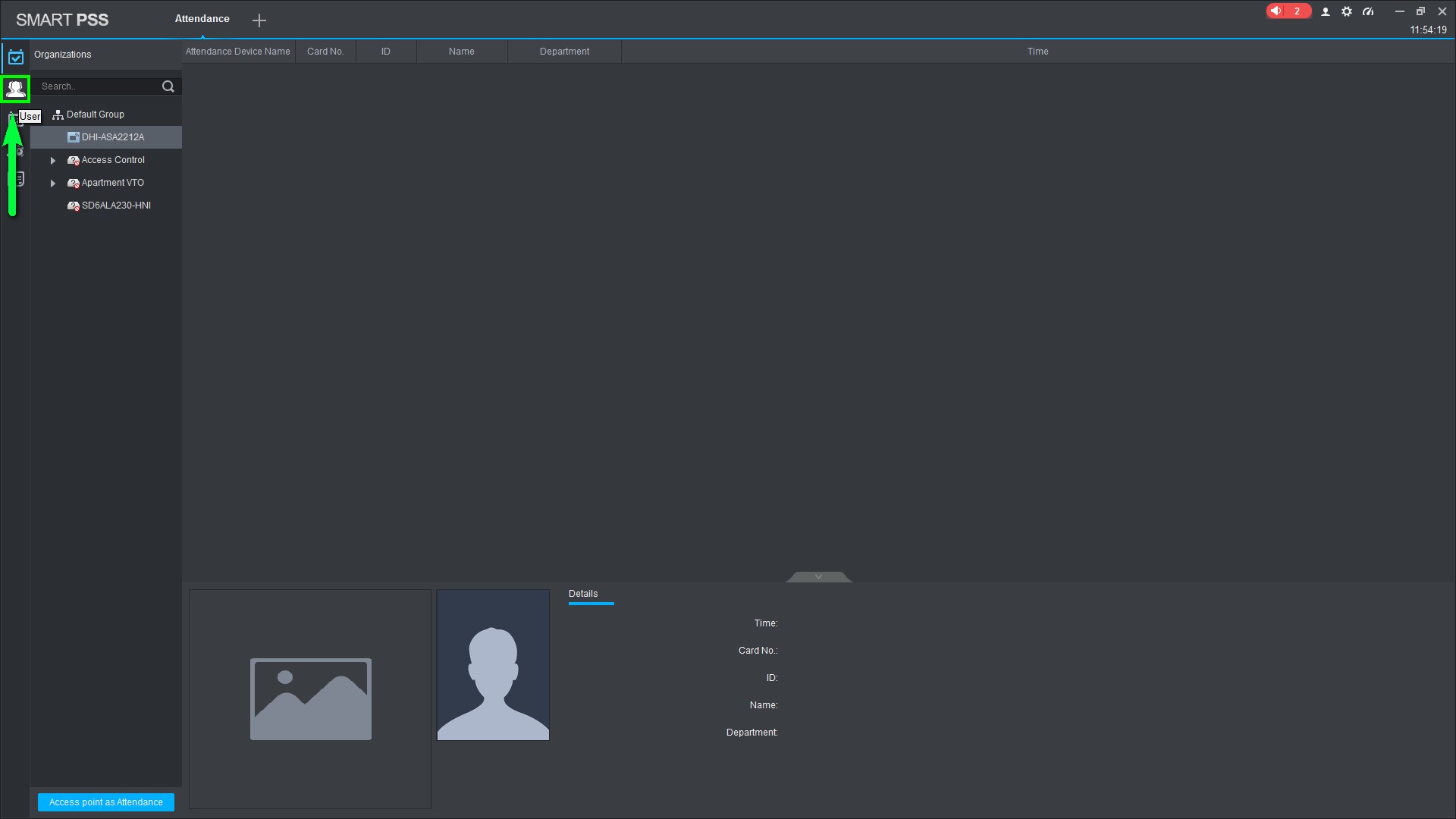Select the Attendance calendar sidebar icon
Screen dimensions: 1456x819
point(15,57)
